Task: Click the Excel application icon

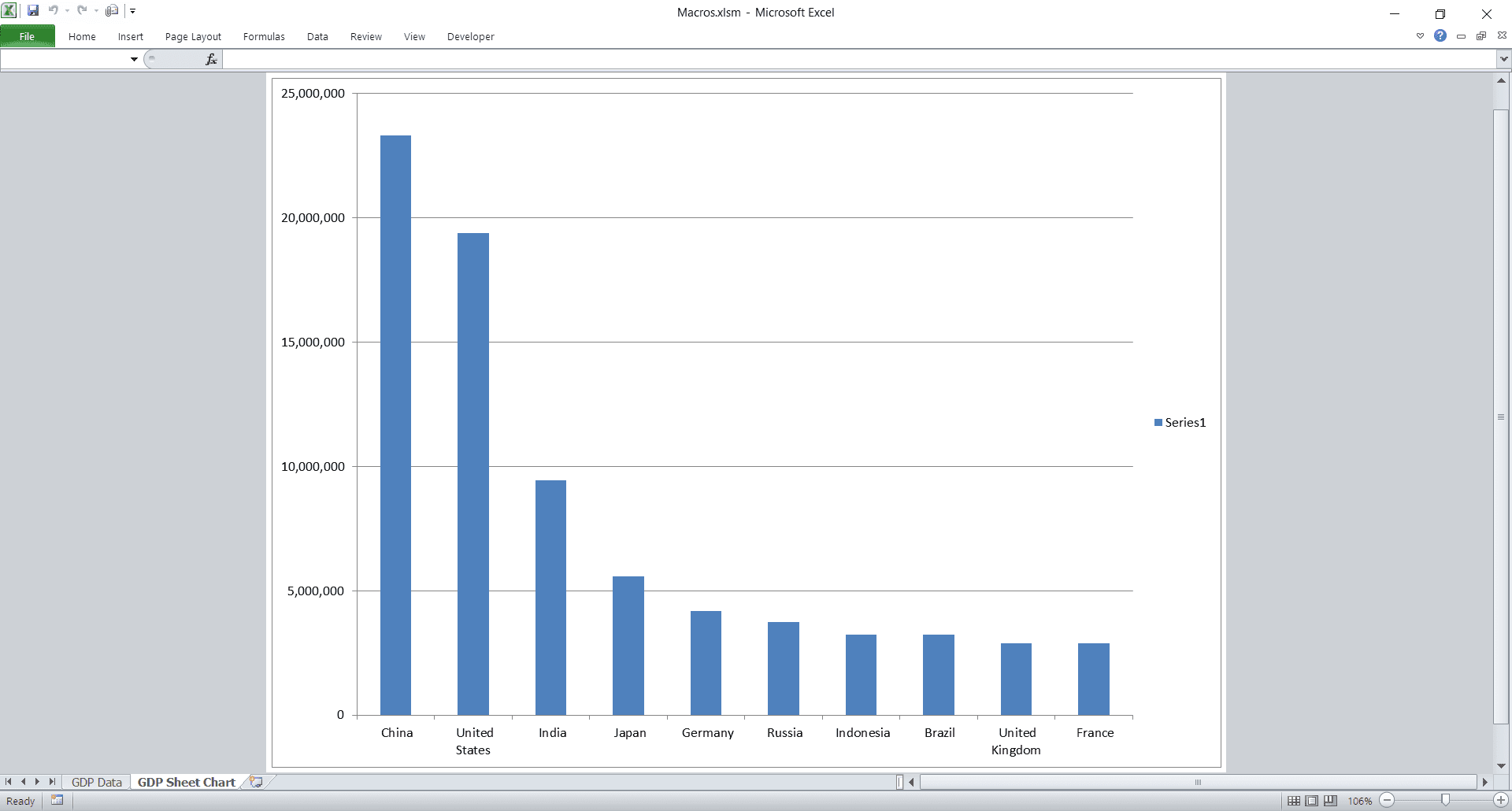Action: click(9, 10)
